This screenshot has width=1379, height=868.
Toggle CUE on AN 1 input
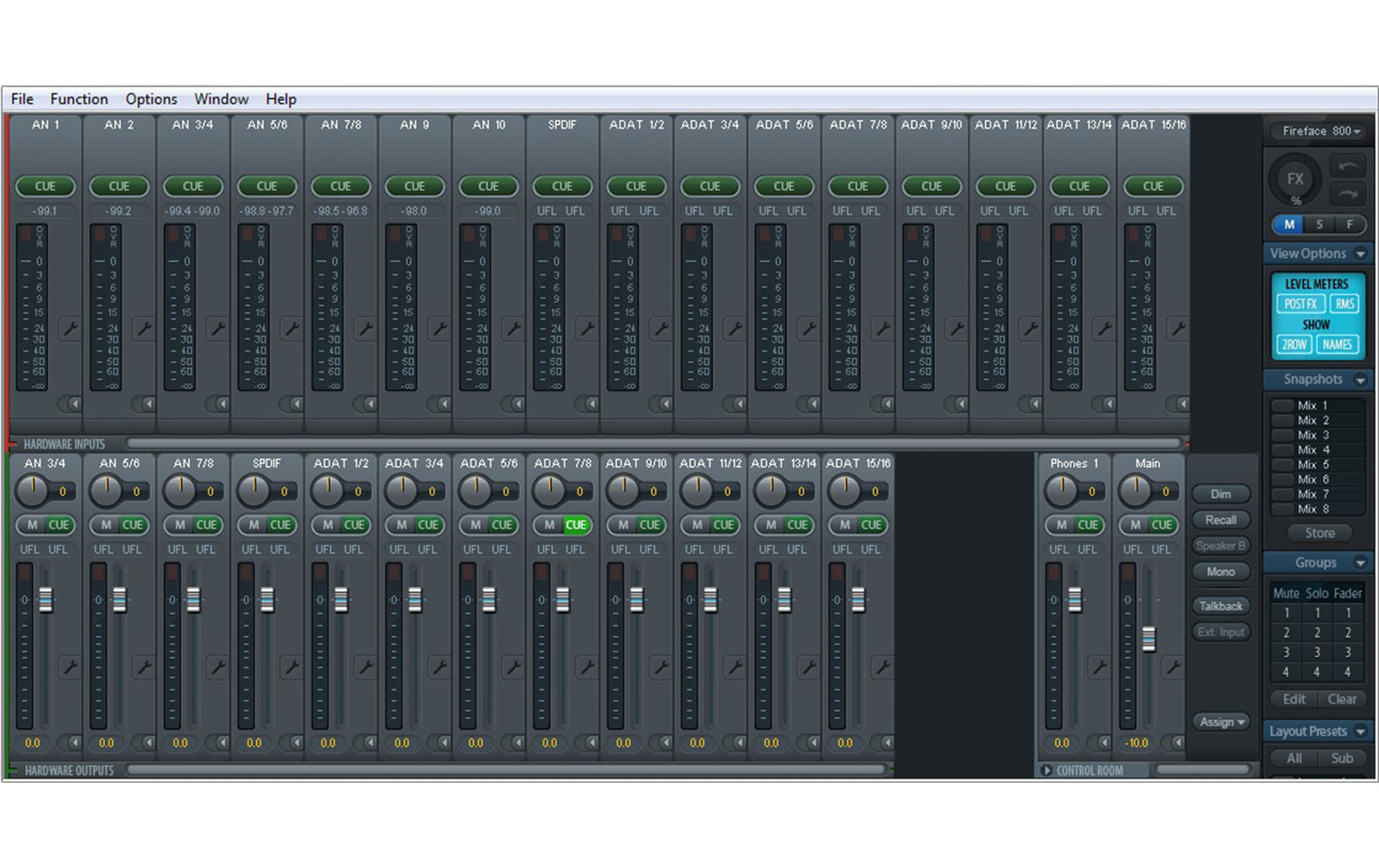tap(45, 186)
